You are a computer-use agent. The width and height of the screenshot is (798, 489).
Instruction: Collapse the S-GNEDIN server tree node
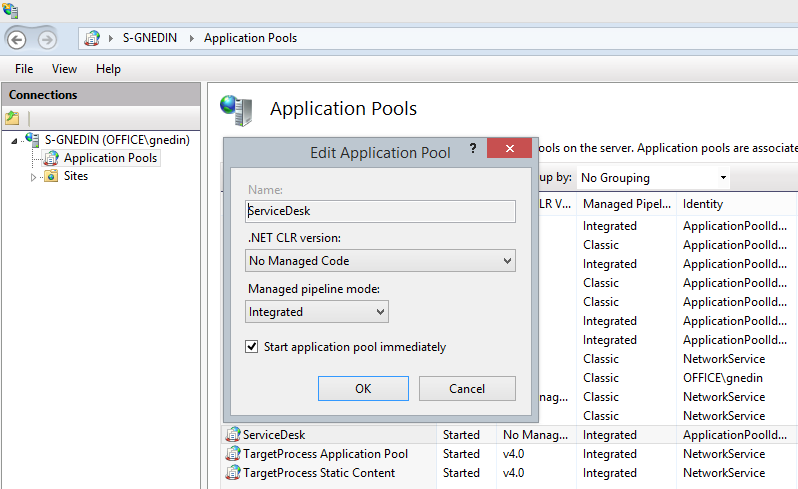[x=14, y=141]
